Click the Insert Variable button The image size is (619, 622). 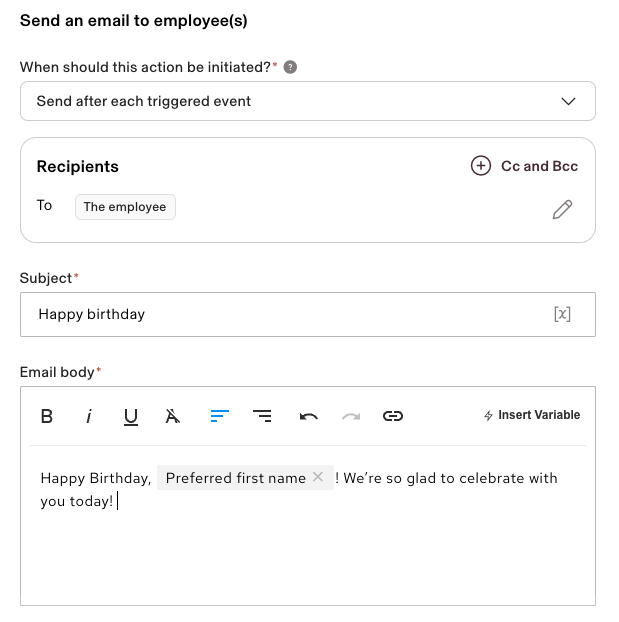click(531, 415)
